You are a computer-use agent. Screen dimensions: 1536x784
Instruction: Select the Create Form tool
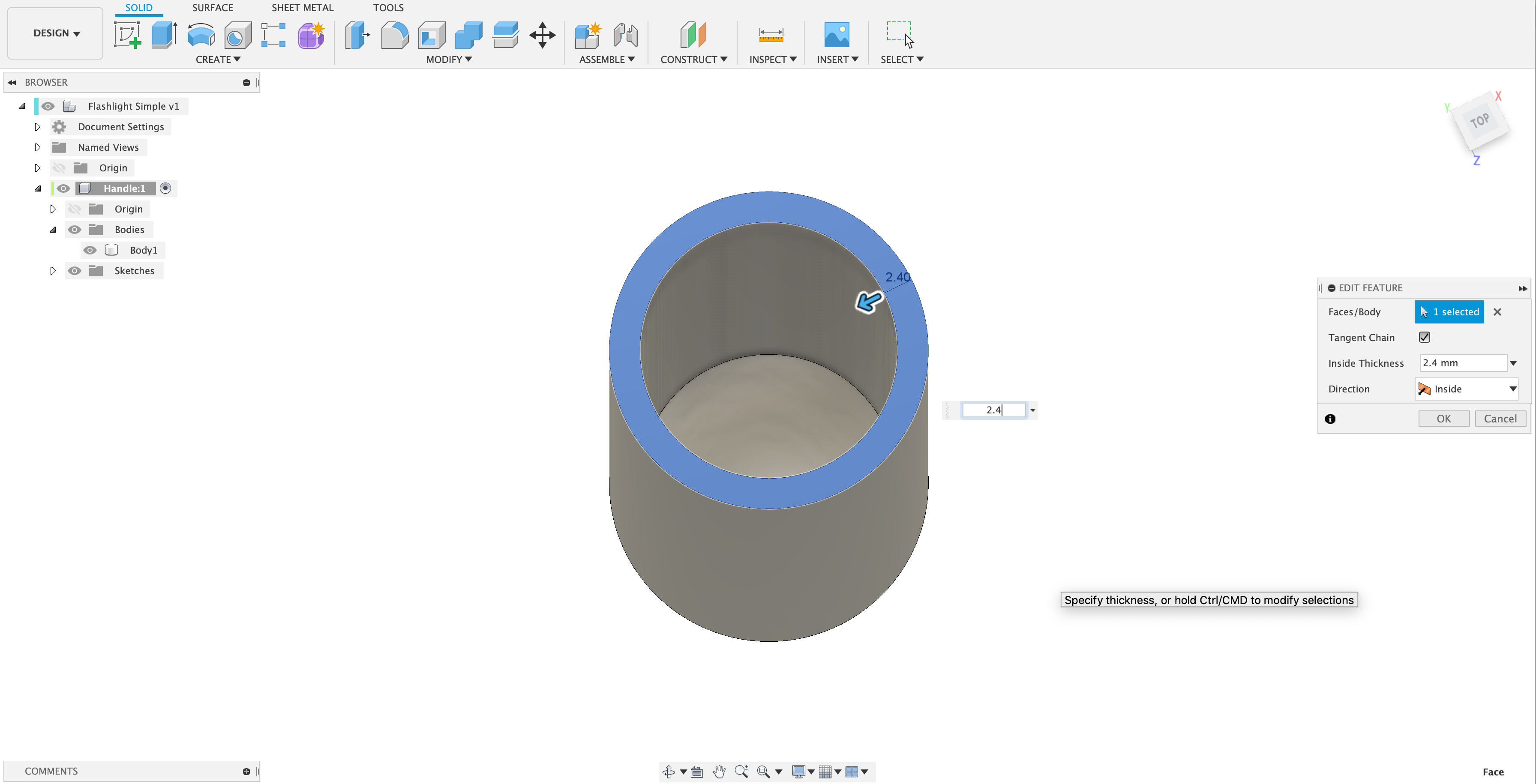311,35
